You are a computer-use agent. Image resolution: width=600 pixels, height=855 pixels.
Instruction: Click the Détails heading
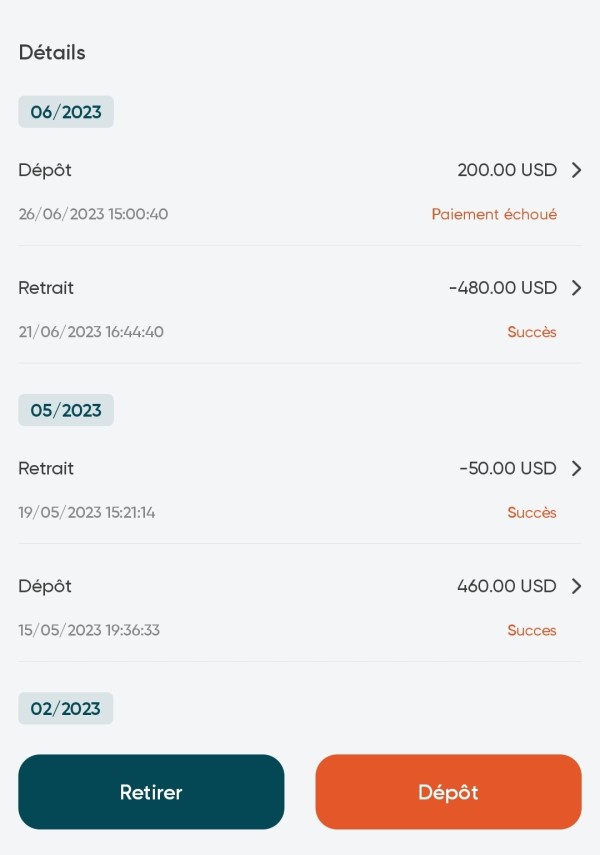click(52, 53)
